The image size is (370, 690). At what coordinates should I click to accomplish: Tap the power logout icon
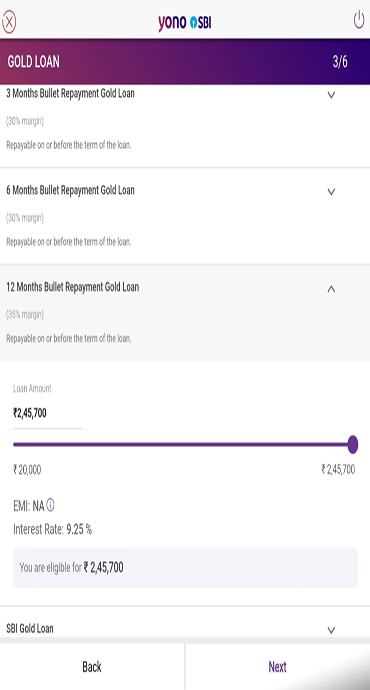click(359, 20)
